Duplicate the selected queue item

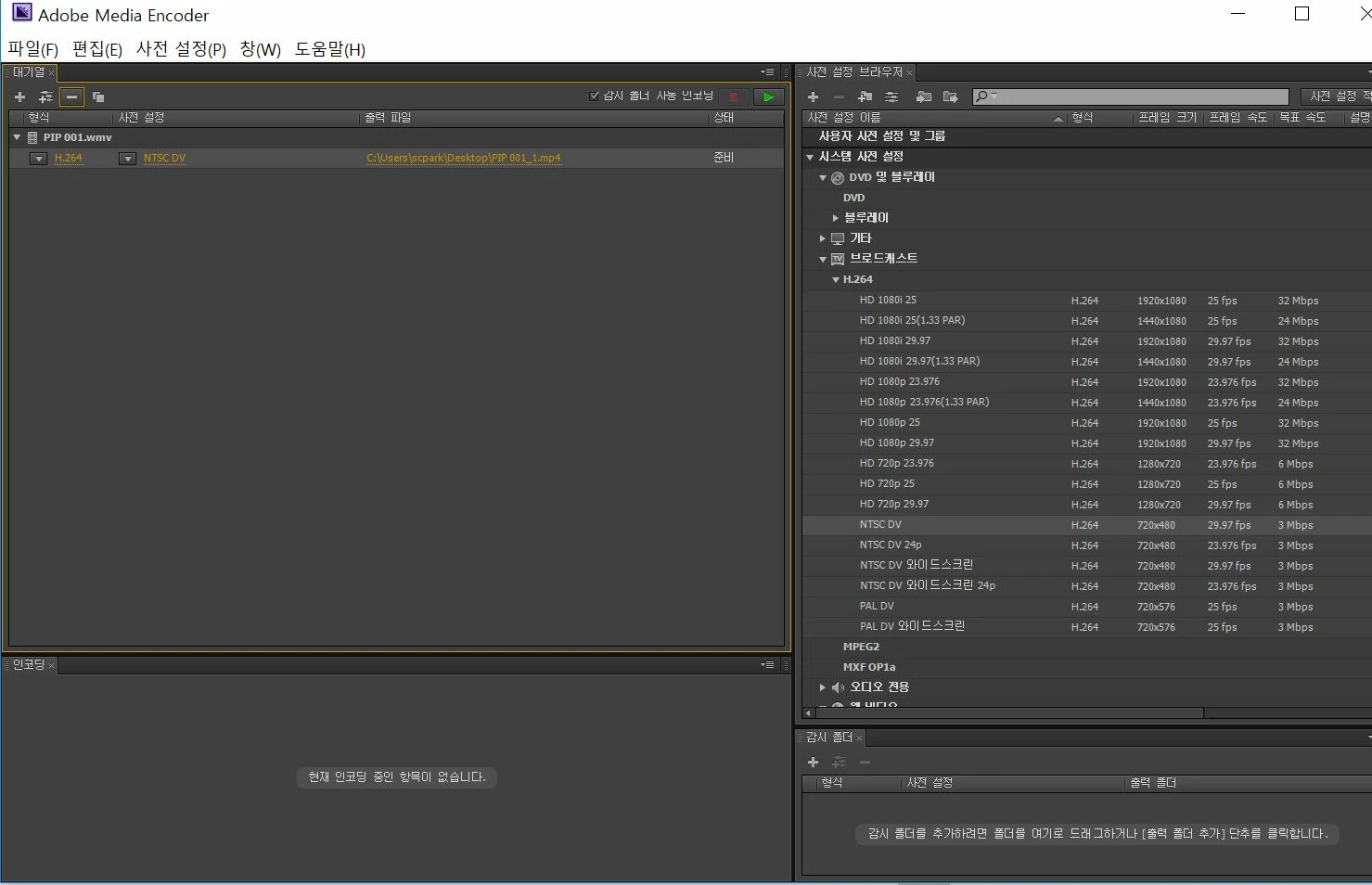[x=98, y=96]
